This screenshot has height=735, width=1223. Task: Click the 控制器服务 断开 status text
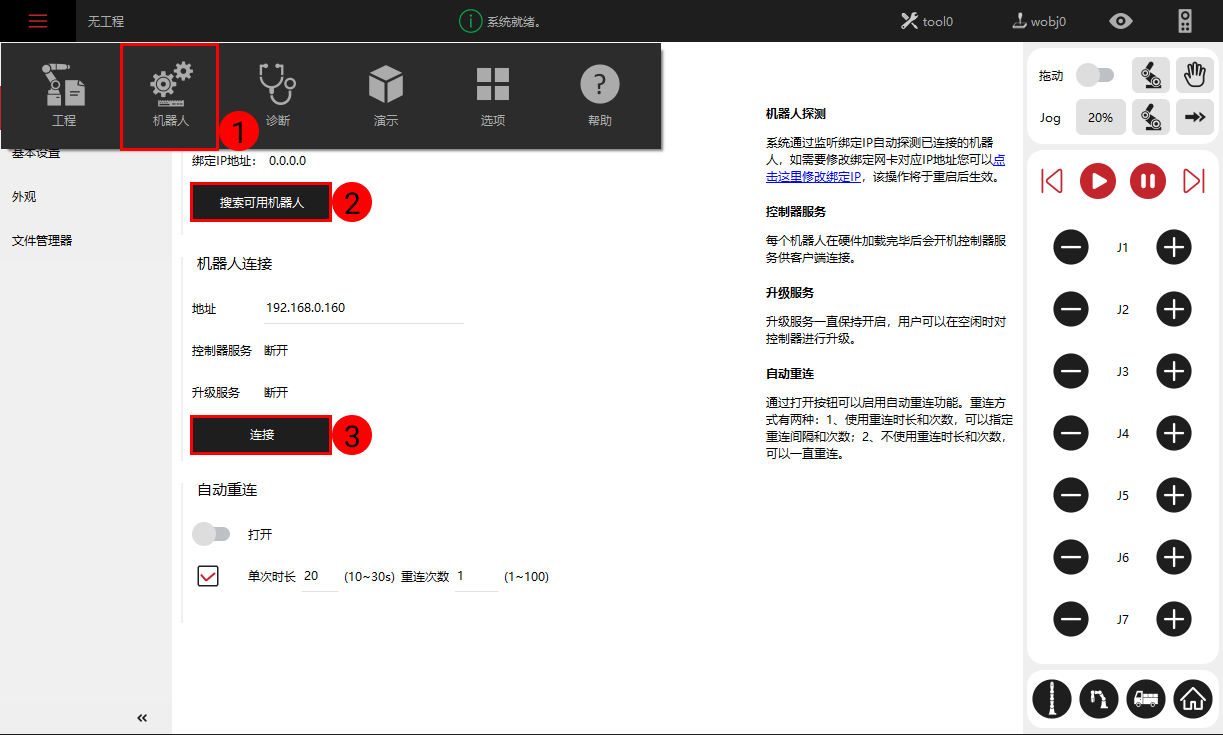pos(276,350)
